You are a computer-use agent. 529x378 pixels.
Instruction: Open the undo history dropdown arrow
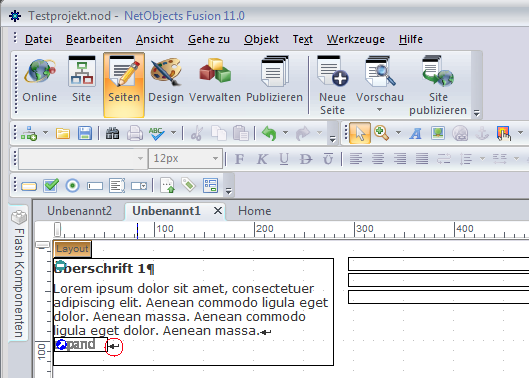(x=285, y=133)
